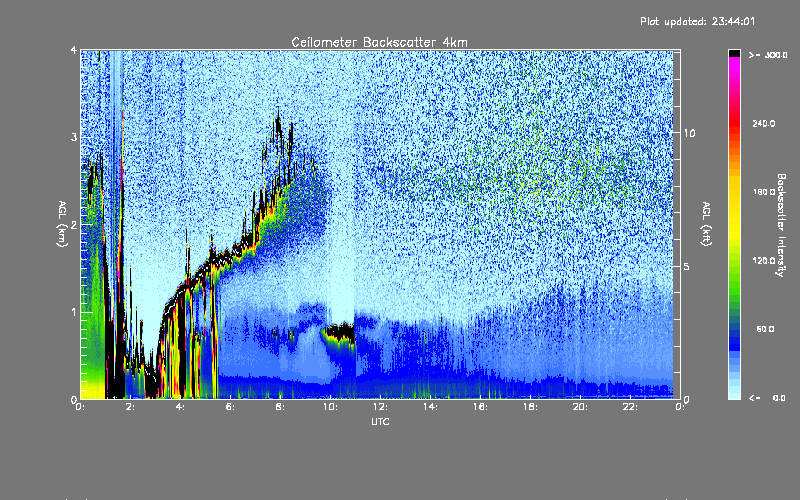Select the '1' km tick on left axis

(x=74, y=312)
